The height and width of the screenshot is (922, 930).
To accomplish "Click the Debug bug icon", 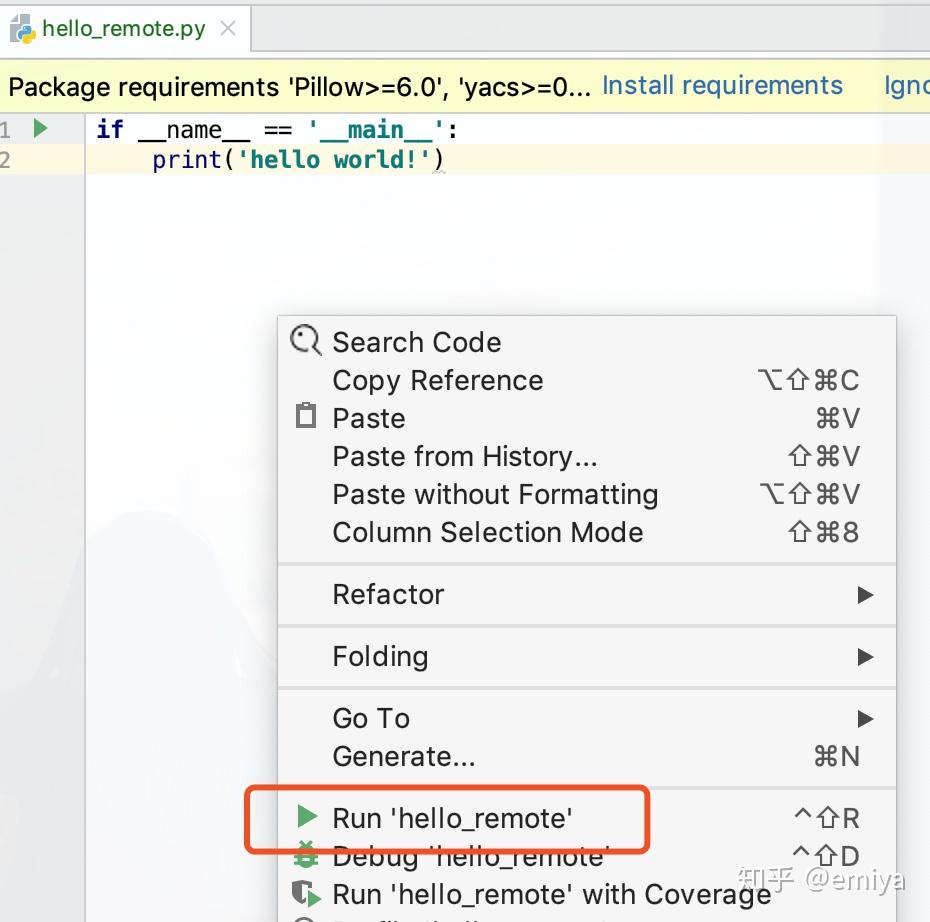I will (305, 856).
